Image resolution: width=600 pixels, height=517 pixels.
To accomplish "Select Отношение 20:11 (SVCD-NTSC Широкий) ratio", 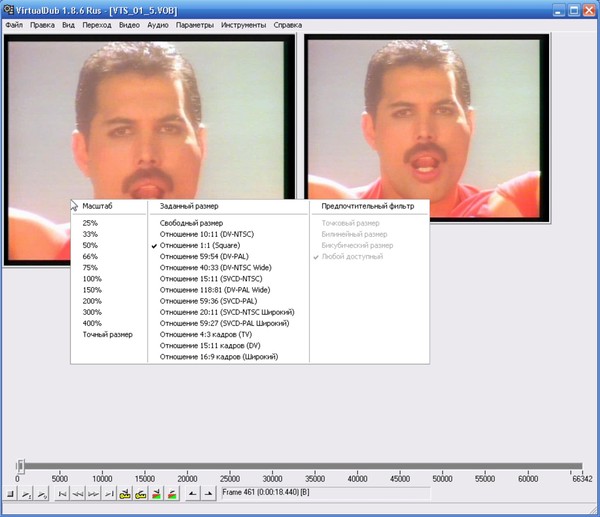I will click(228, 312).
